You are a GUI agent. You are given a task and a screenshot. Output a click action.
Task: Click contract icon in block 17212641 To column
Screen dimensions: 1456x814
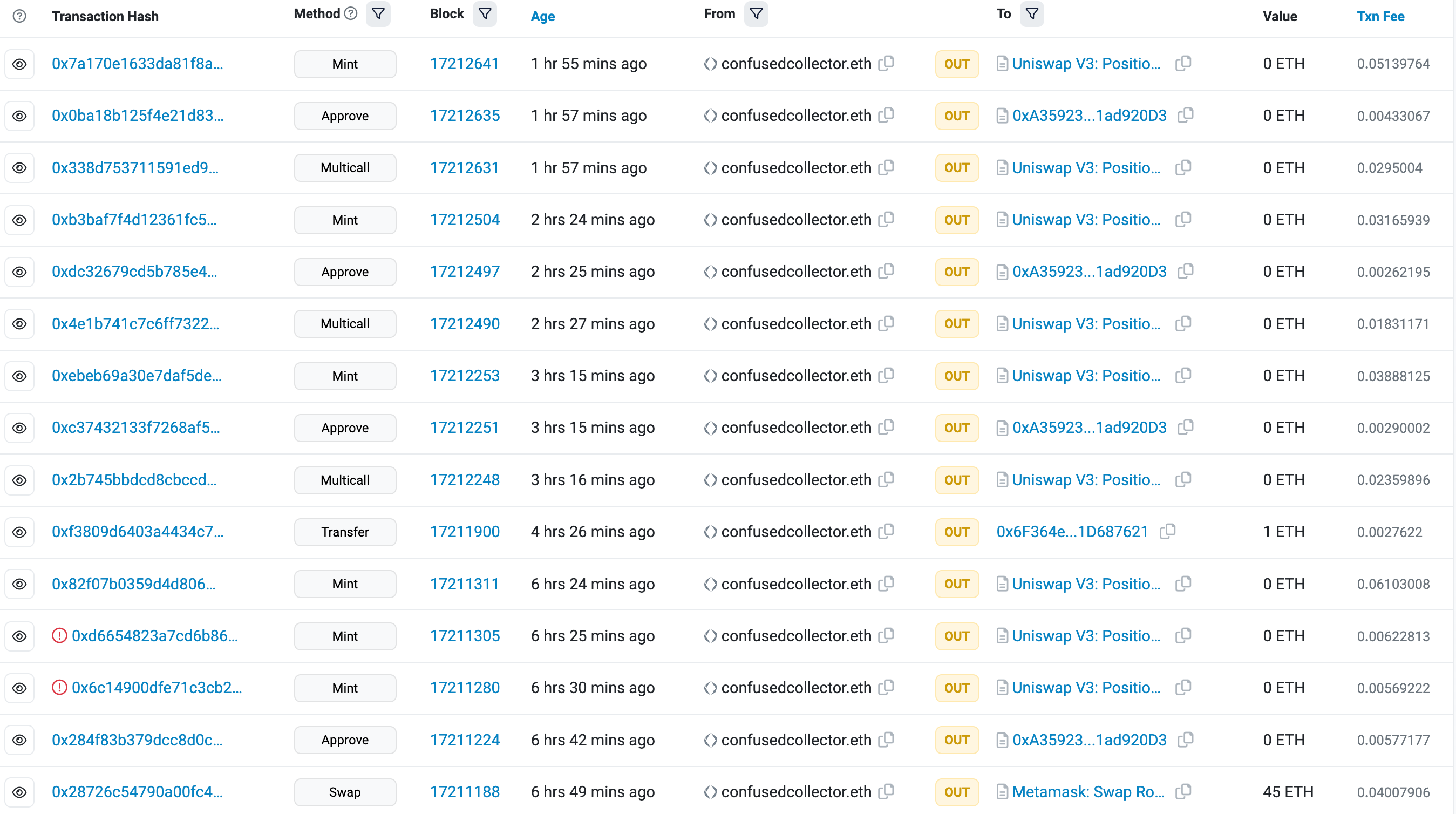coord(1002,63)
